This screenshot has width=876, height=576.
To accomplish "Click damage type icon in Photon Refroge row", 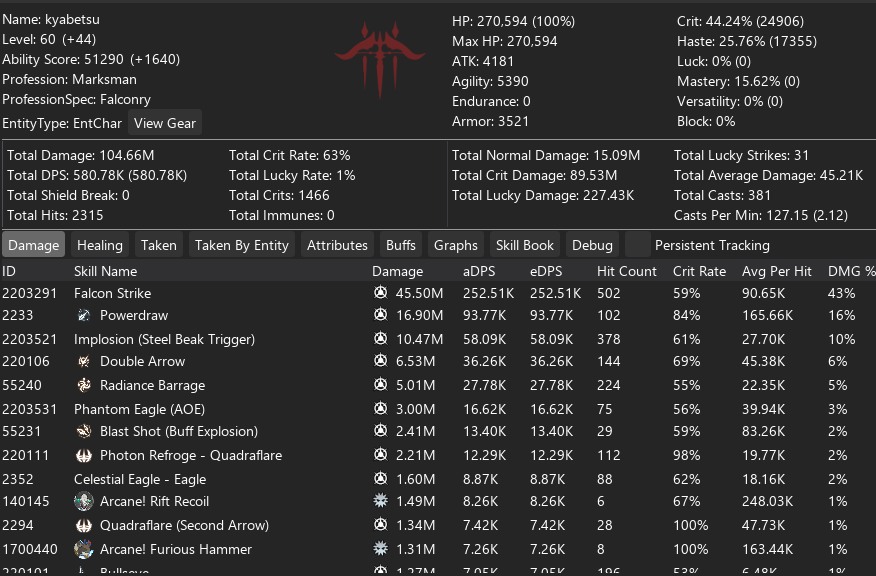I will click(x=380, y=455).
